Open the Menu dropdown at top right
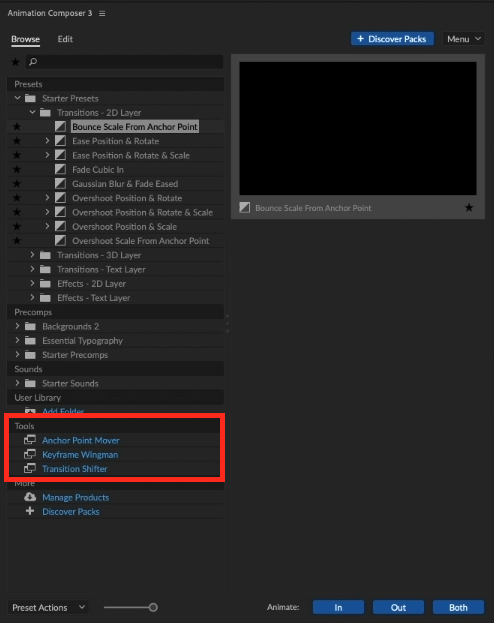494x623 pixels. (x=463, y=39)
